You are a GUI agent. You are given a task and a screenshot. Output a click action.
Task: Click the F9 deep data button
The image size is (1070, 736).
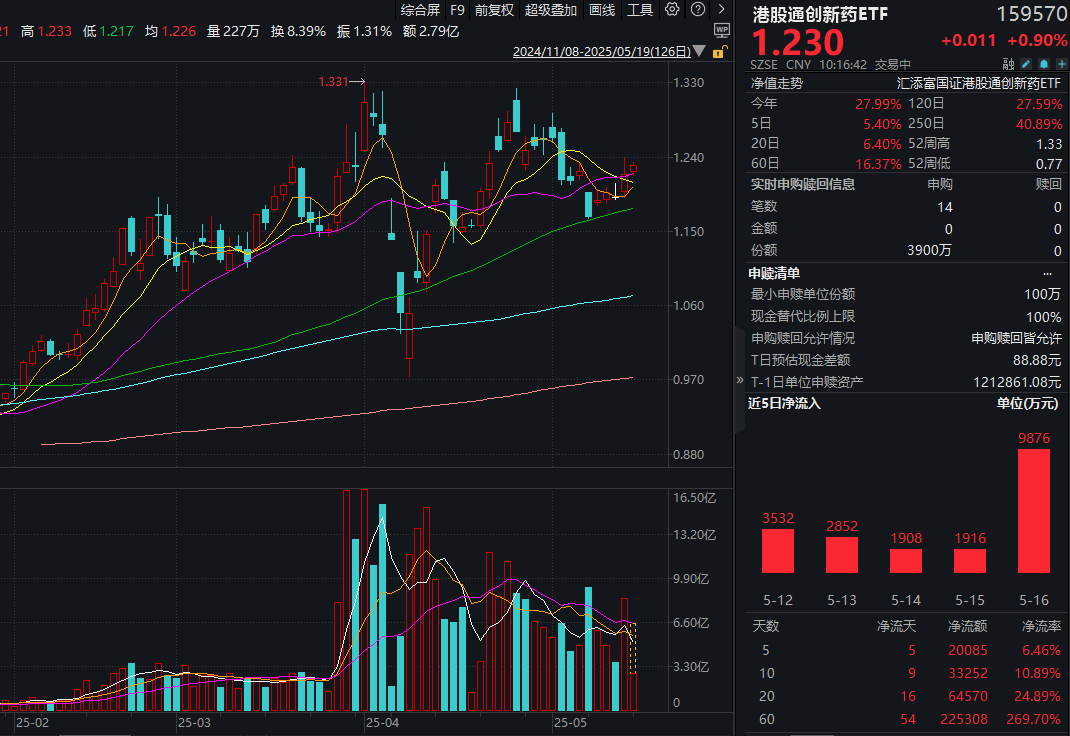(457, 10)
